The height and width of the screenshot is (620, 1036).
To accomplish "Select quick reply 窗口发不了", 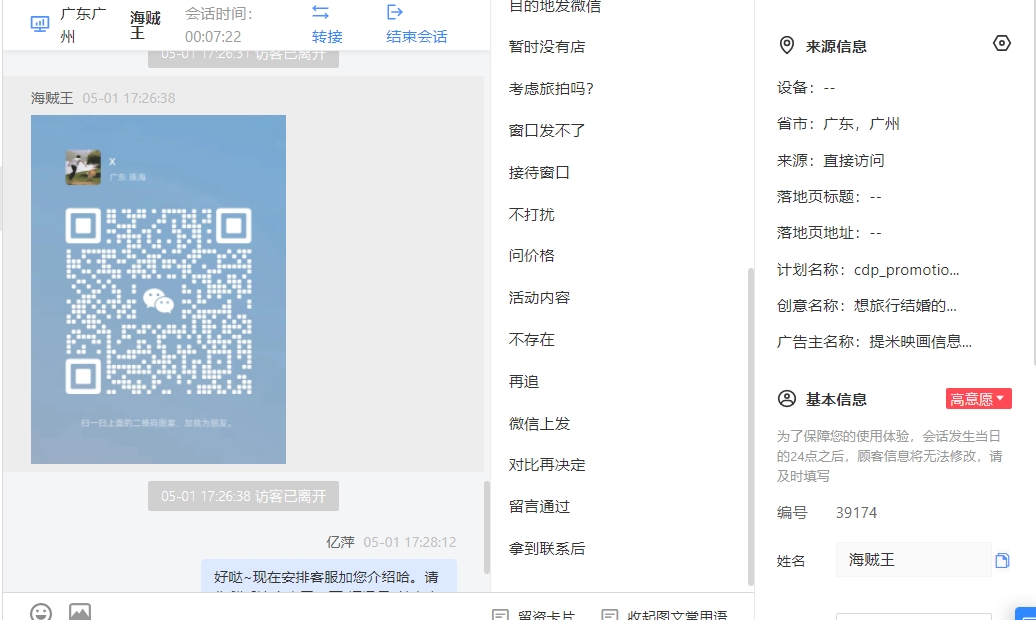I will [x=547, y=131].
